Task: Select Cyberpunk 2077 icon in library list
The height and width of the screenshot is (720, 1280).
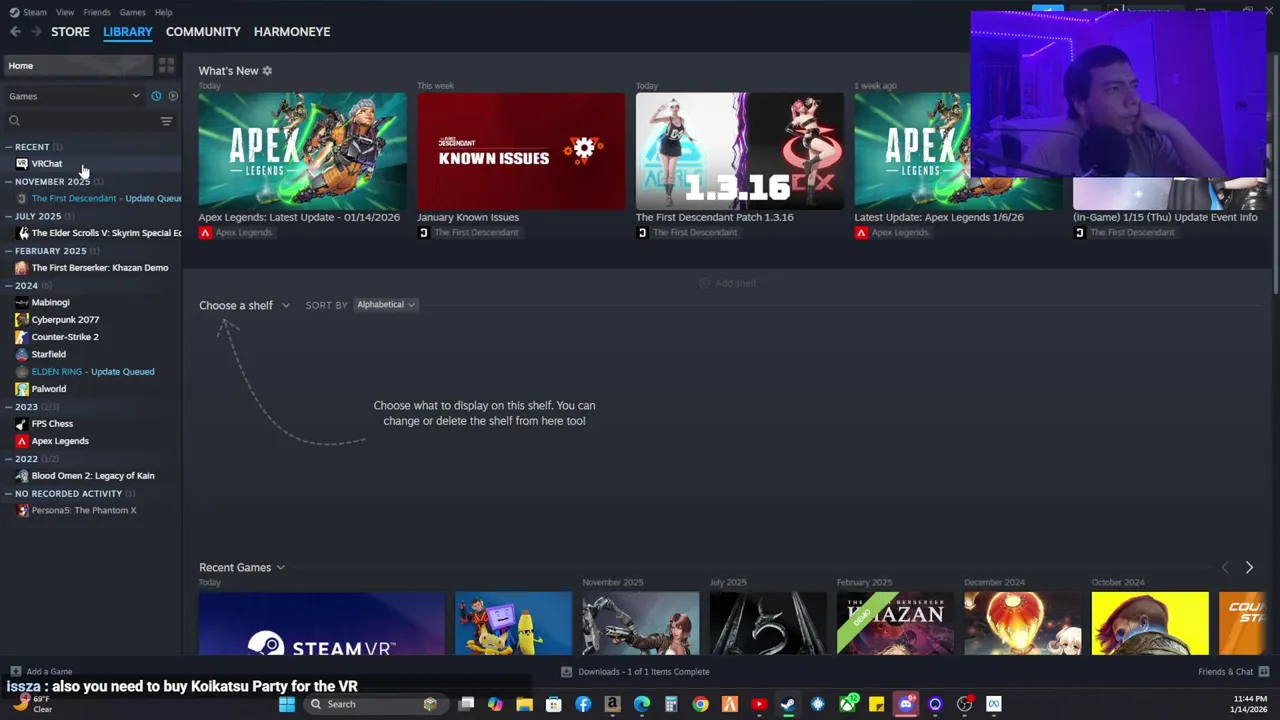Action: 22,320
